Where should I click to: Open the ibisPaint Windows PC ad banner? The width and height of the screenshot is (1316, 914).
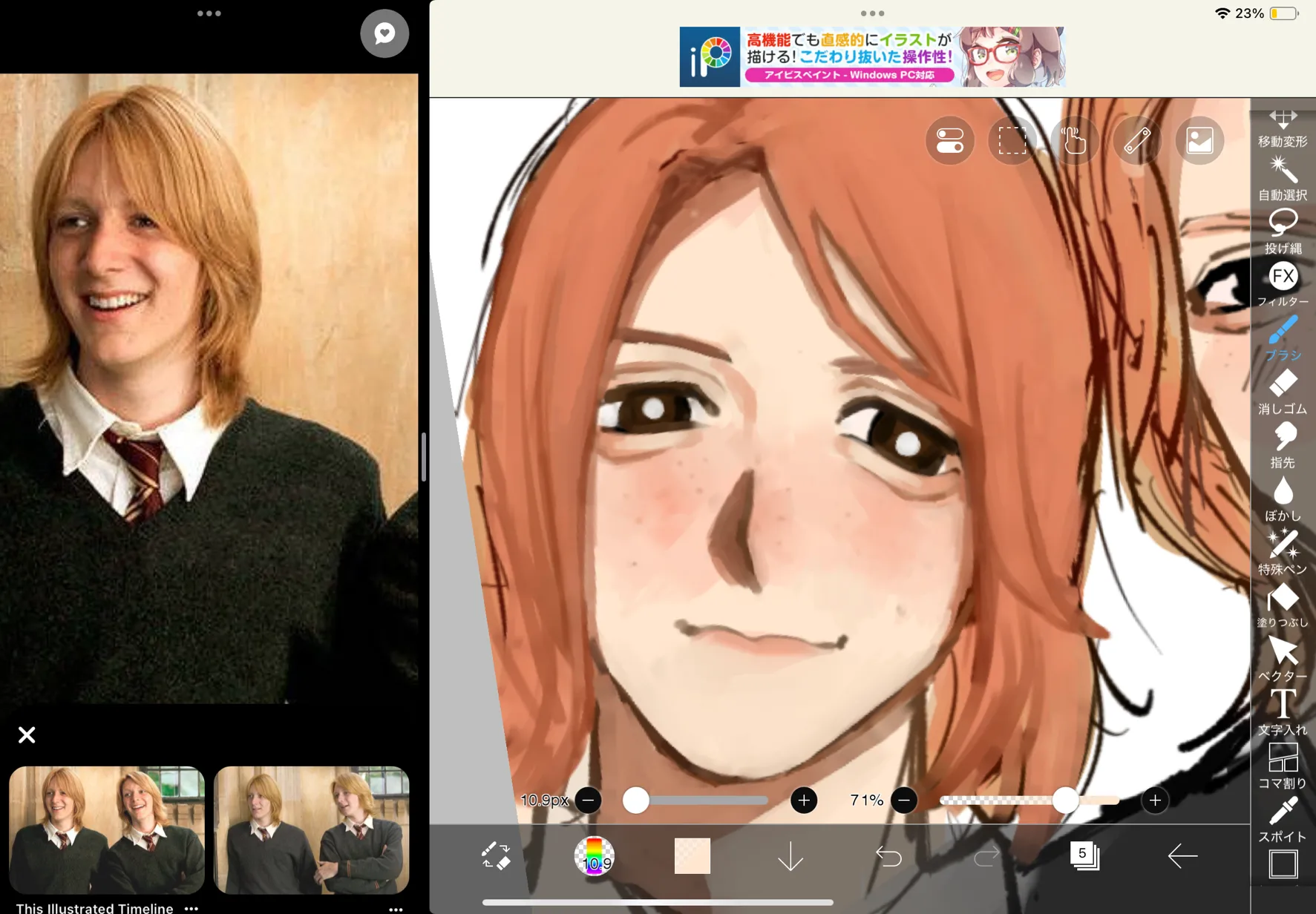[x=872, y=57]
